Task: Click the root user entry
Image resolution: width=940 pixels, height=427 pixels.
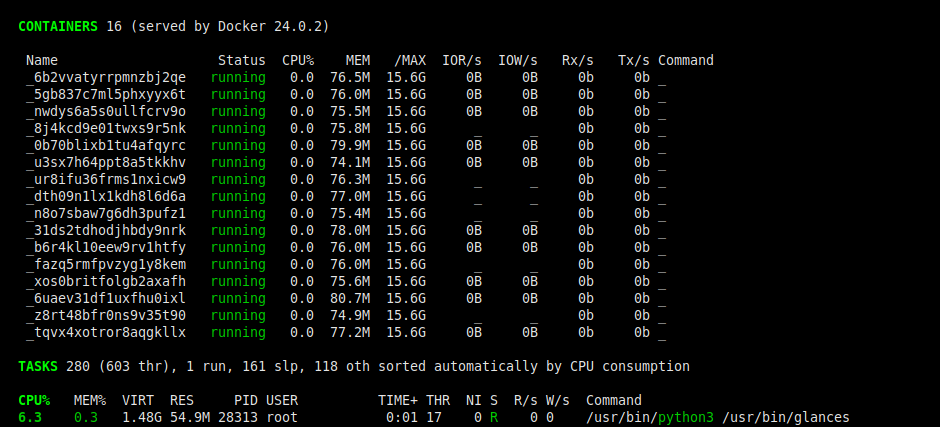Action: (x=282, y=417)
